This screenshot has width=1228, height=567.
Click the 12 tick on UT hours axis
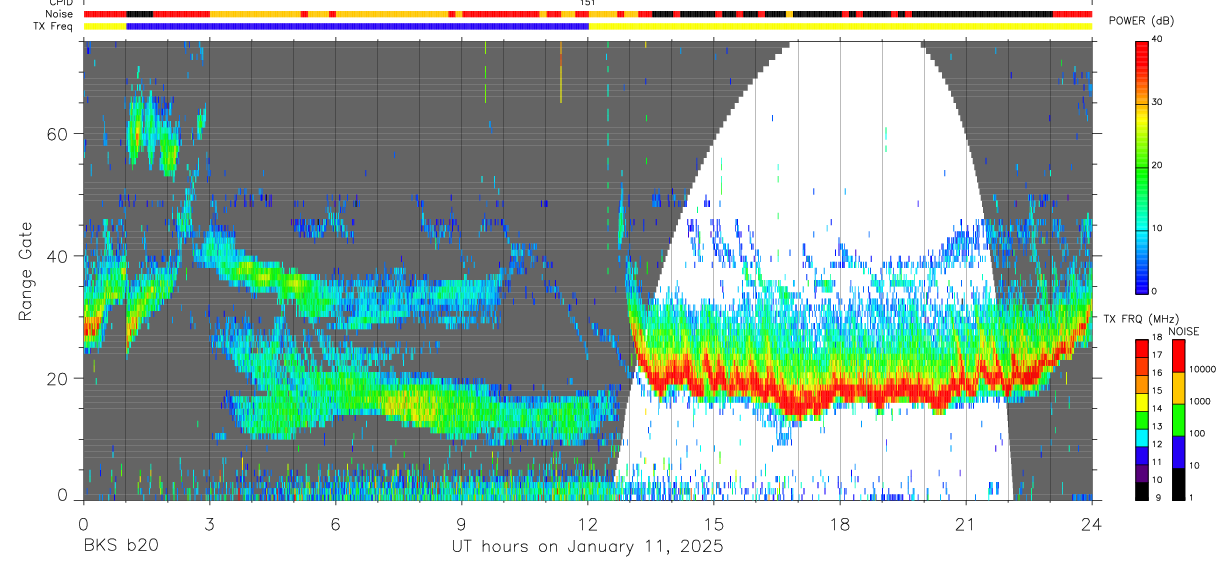[x=588, y=524]
